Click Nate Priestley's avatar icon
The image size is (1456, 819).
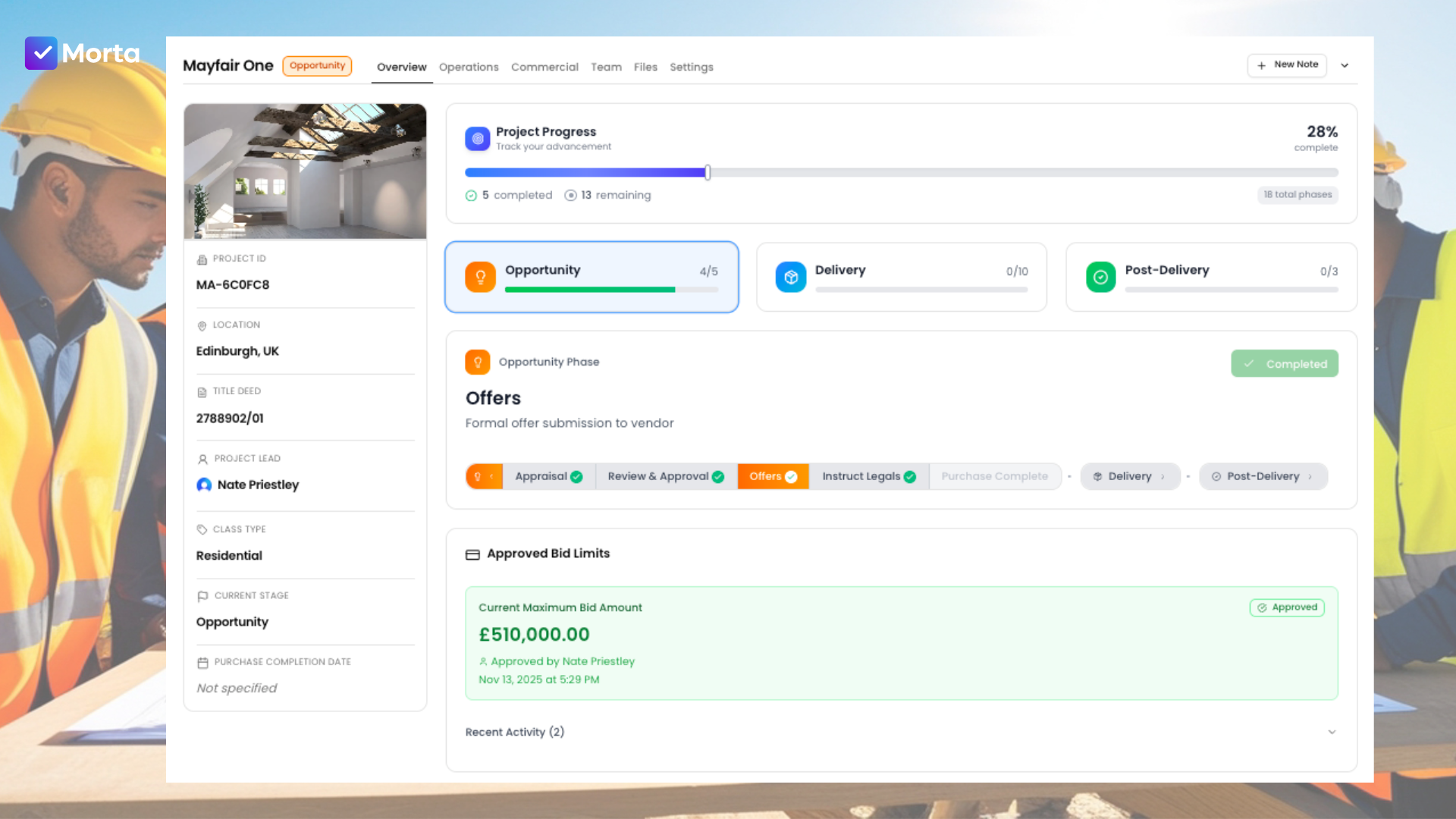(204, 485)
